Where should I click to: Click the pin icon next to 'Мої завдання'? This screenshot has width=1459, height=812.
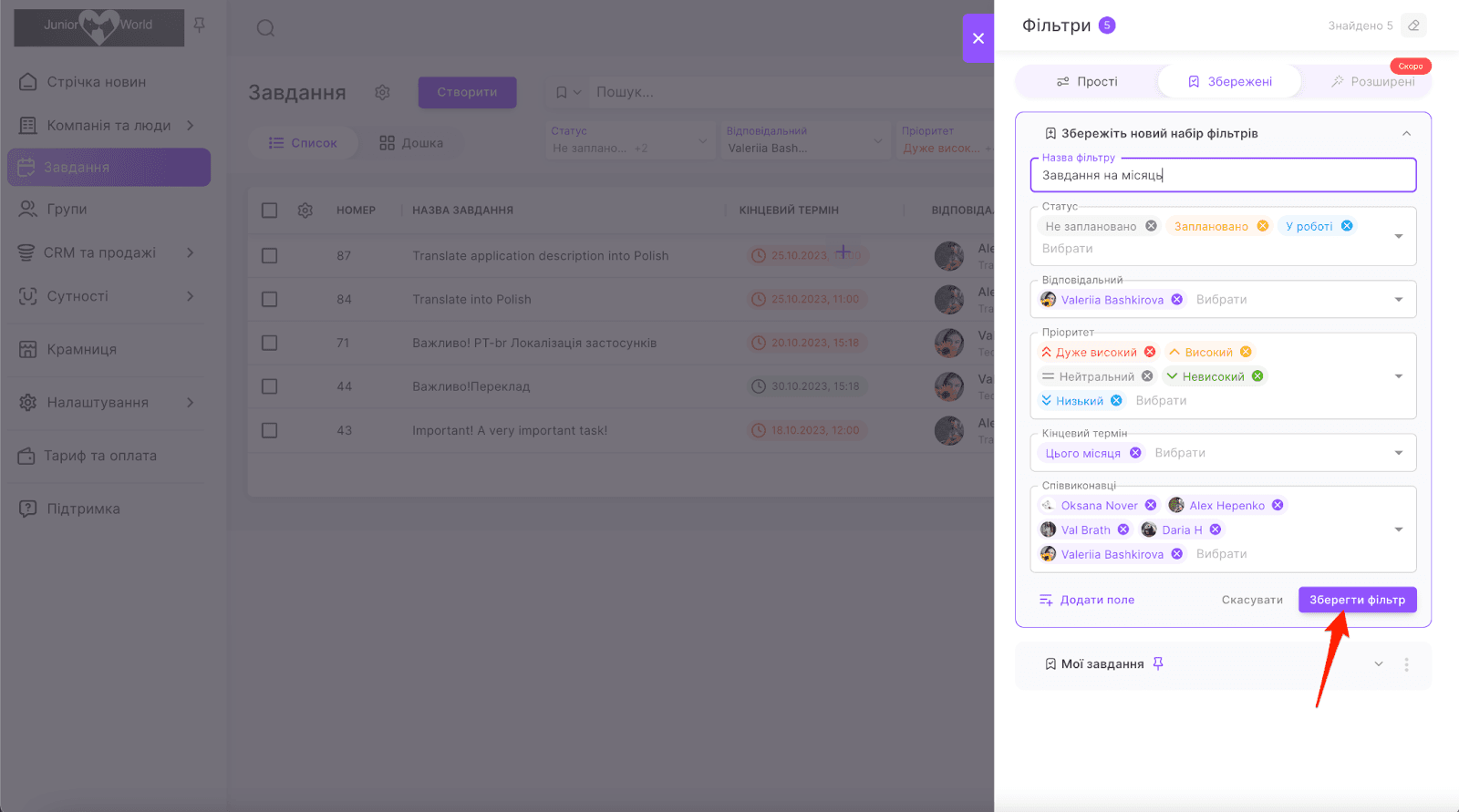coord(1158,663)
